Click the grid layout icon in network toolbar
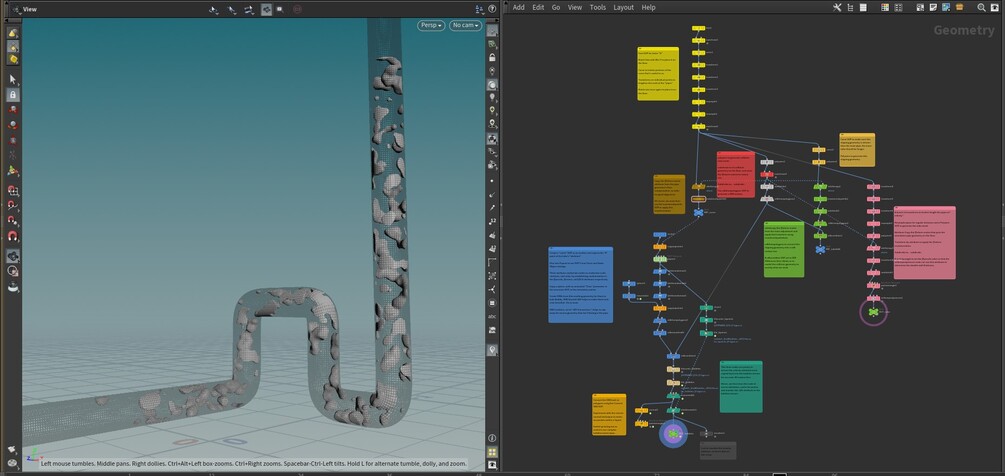The width and height of the screenshot is (1005, 476). (x=899, y=8)
